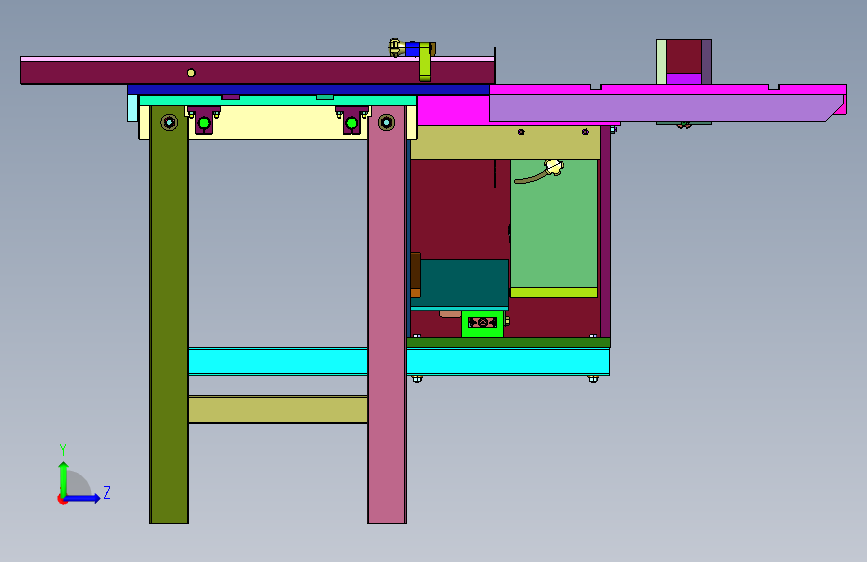
Task: Select the khaki plate above the enclosure
Action: pyautogui.click(x=505, y=143)
